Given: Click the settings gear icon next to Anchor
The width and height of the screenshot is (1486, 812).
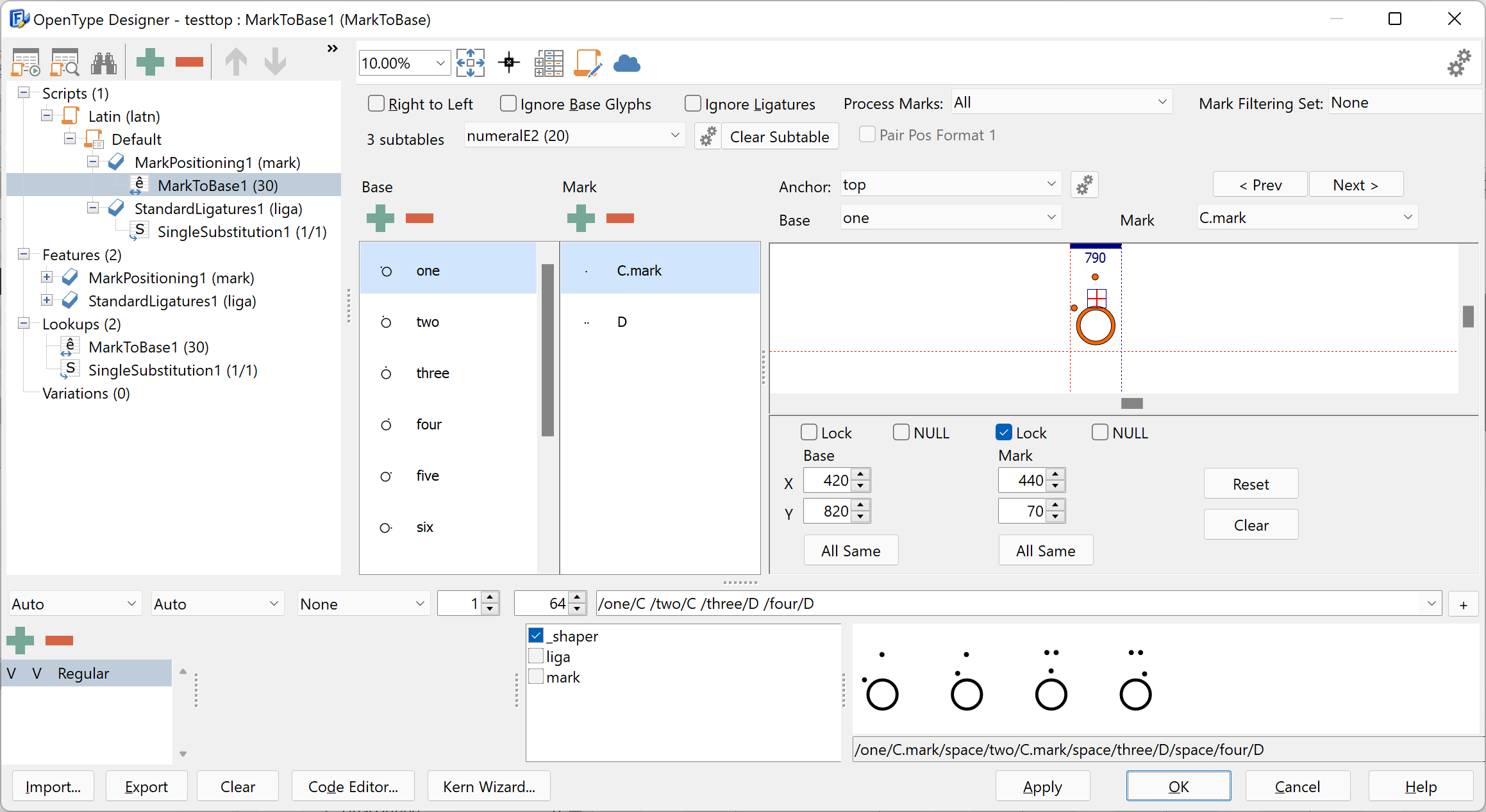Looking at the screenshot, I should coord(1084,185).
